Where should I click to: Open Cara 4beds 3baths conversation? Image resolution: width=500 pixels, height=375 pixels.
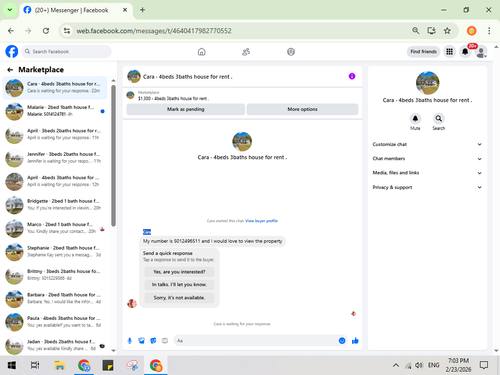[x=55, y=88]
